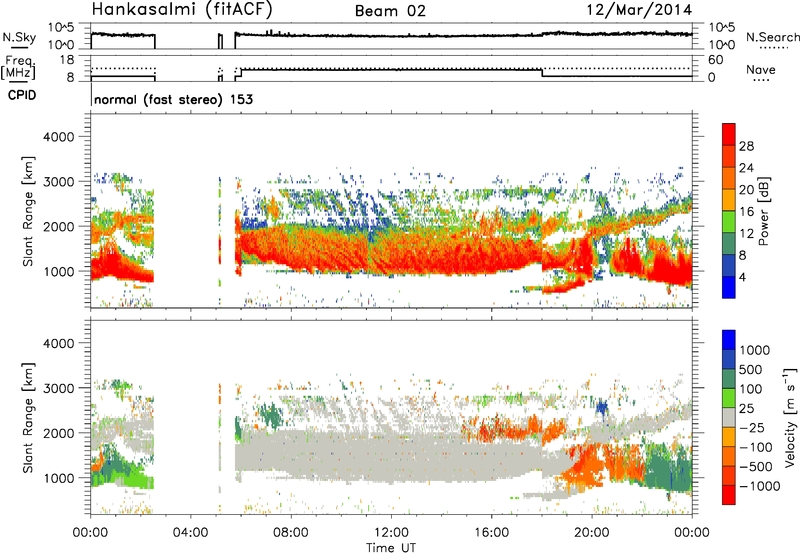Image resolution: width=800 pixels, height=554 pixels.
Task: Click the -1000 velocity colorbar label
Action: 759,486
